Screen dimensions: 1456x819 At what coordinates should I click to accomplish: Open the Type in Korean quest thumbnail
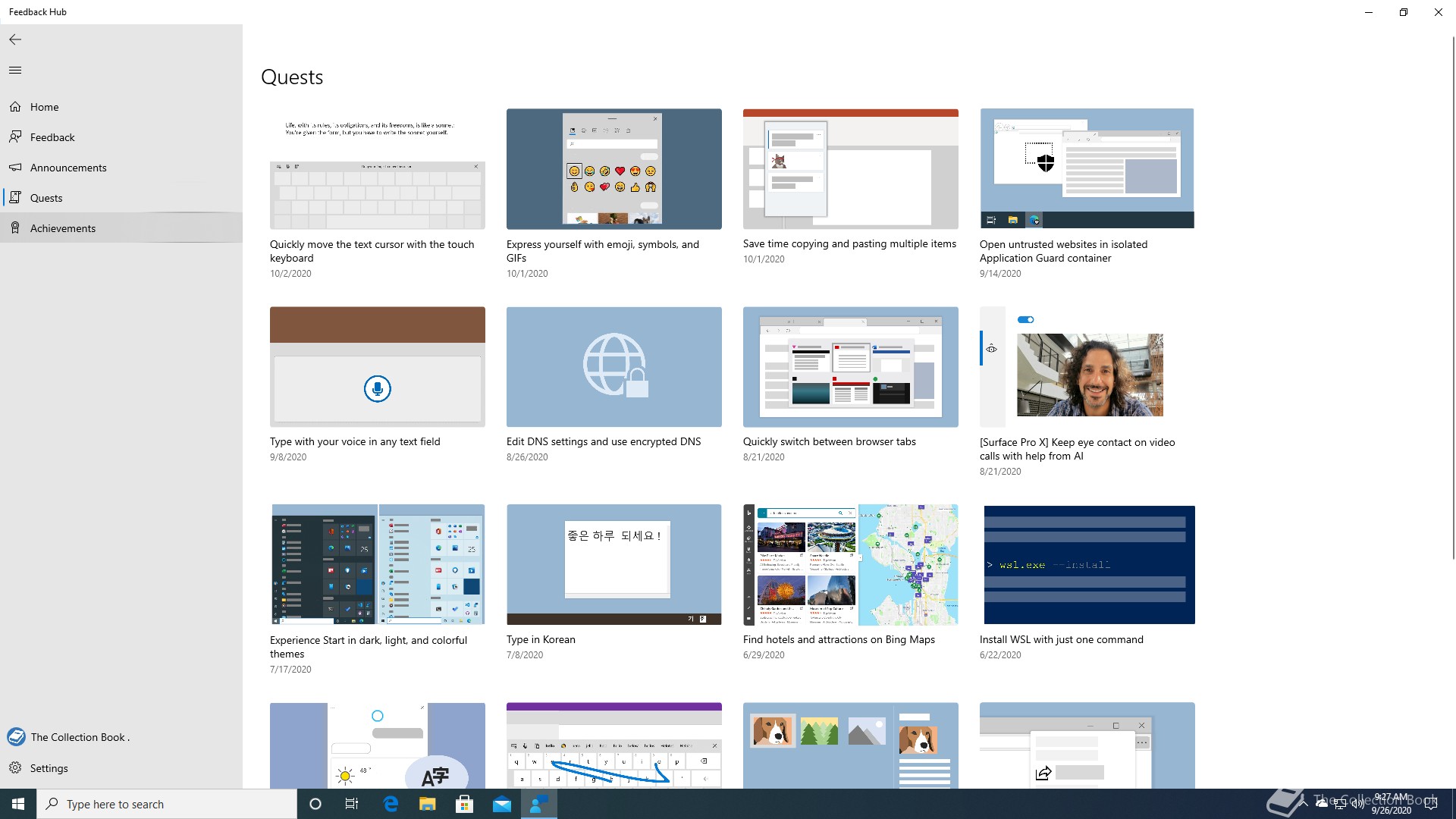614,565
